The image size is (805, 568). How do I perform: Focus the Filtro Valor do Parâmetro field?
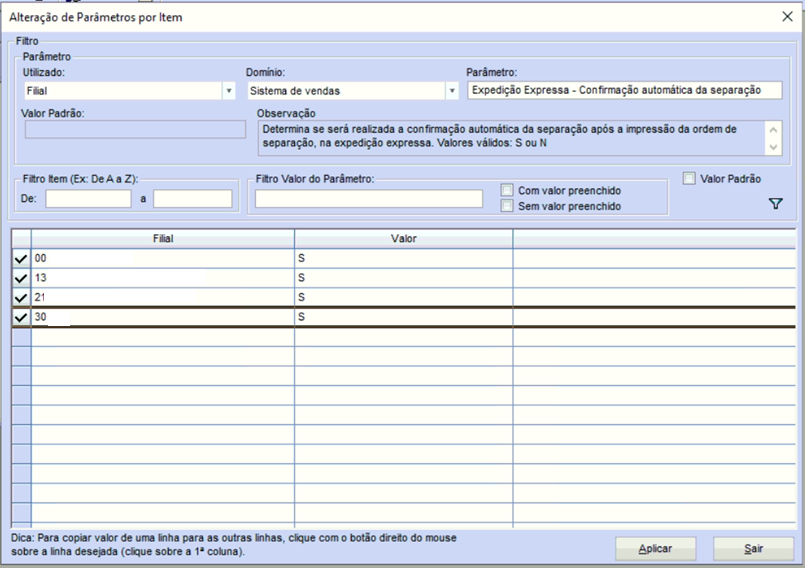368,199
